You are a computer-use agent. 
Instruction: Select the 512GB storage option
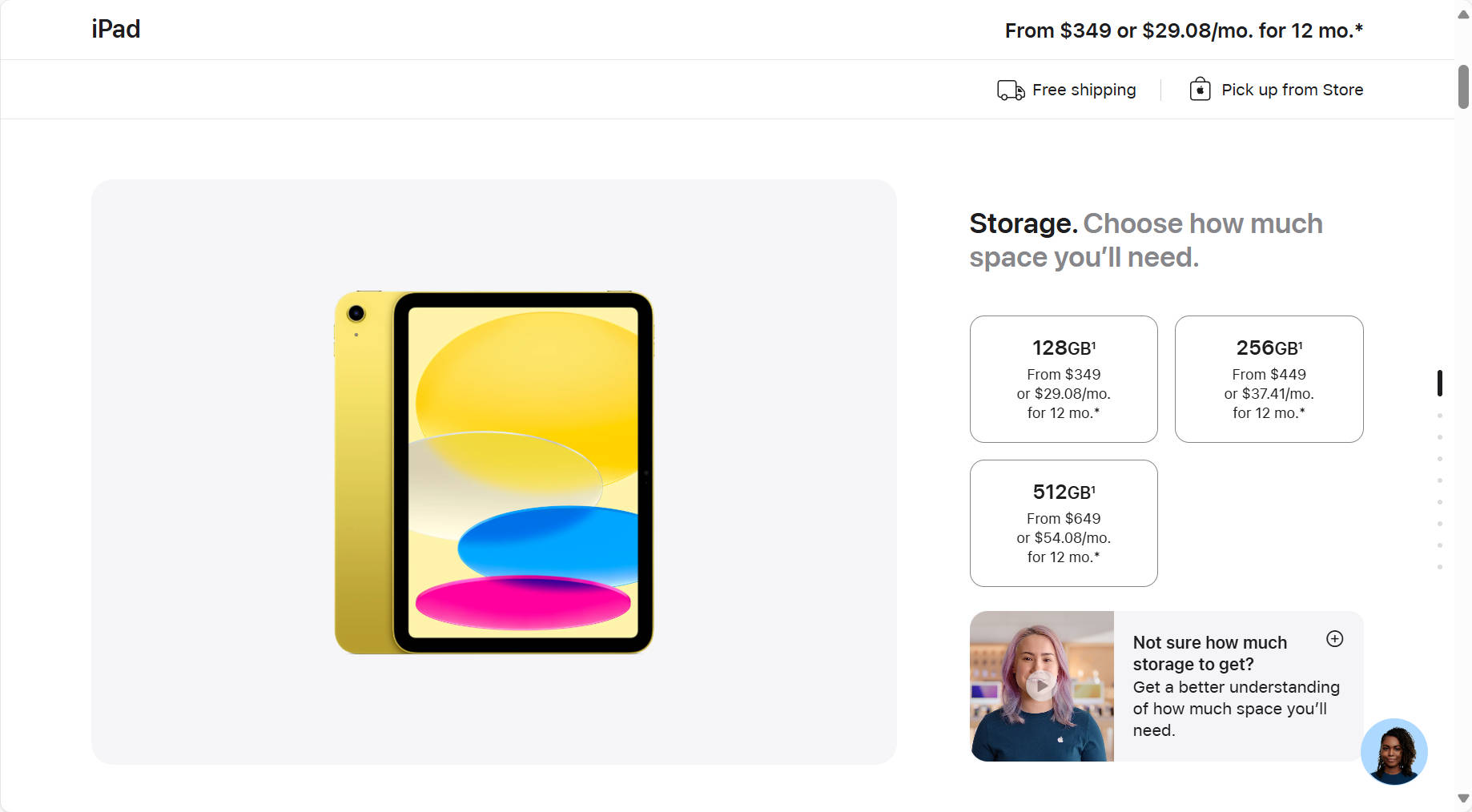(1063, 523)
